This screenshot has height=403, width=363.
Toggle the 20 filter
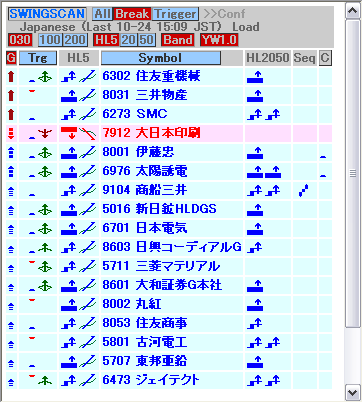tap(129, 40)
